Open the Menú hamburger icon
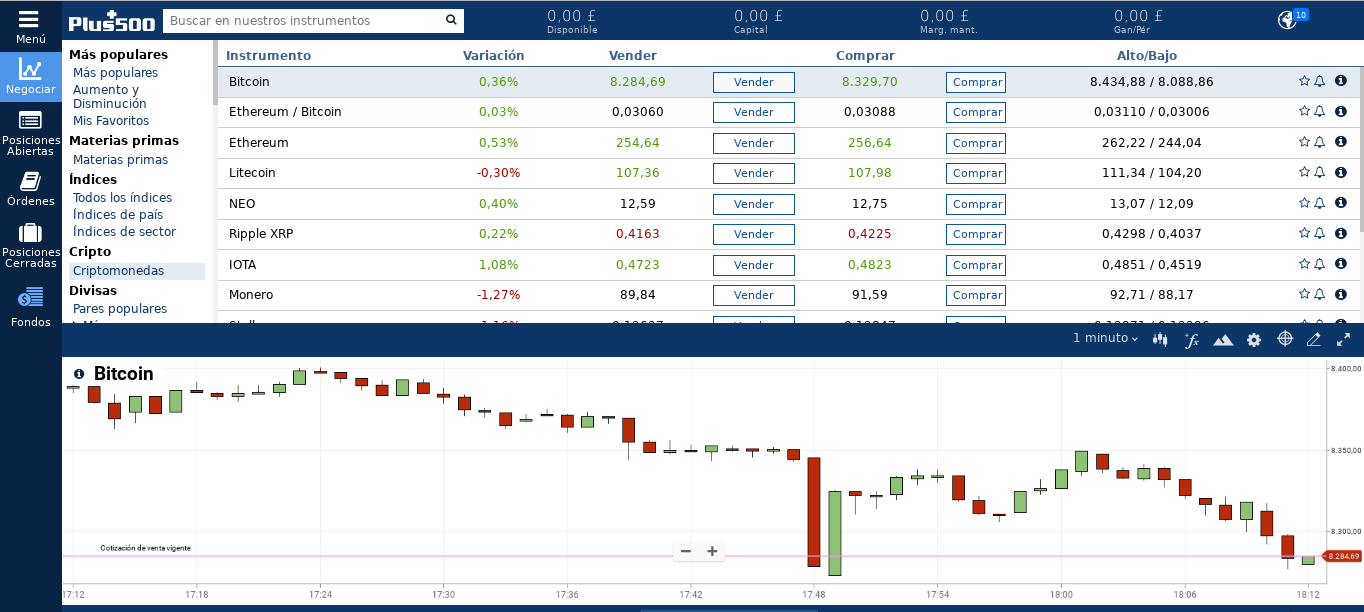This screenshot has height=612, width=1364. pos(30,19)
